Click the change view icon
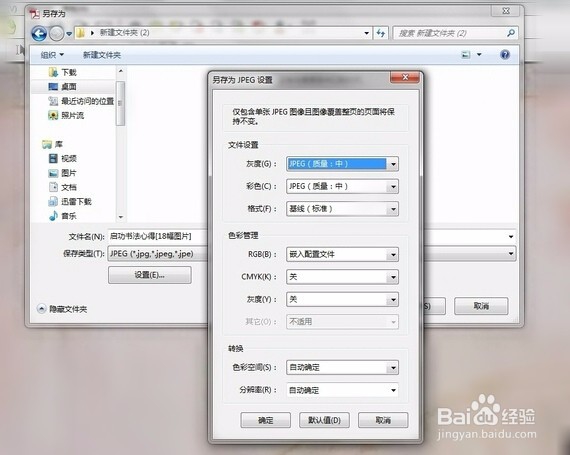The image size is (570, 455). (x=466, y=55)
